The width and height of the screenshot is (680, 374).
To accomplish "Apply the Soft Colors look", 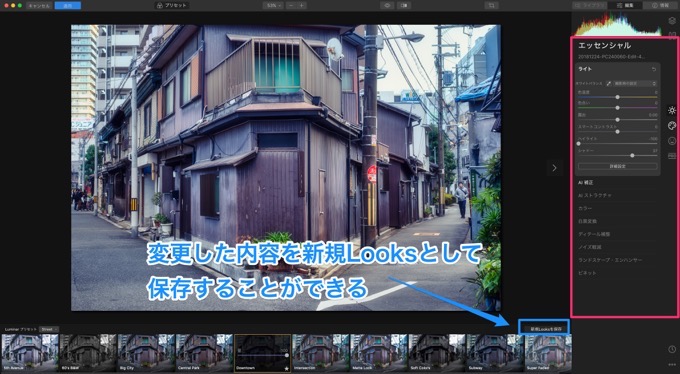I will pos(437,353).
